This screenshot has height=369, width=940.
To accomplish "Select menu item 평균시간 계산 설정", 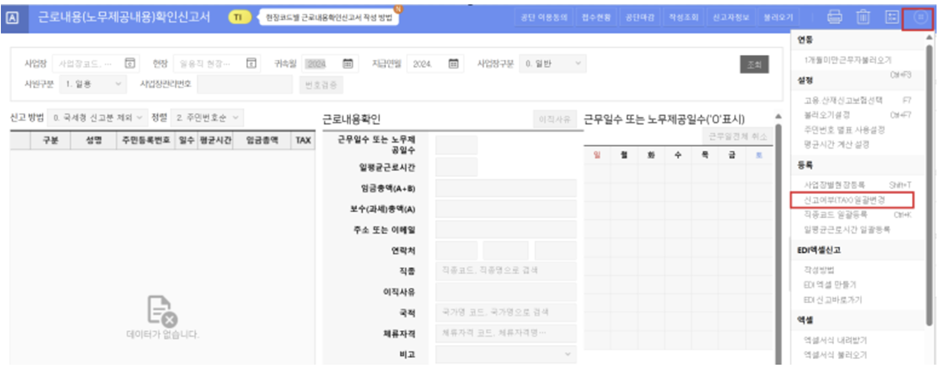I will coord(836,144).
